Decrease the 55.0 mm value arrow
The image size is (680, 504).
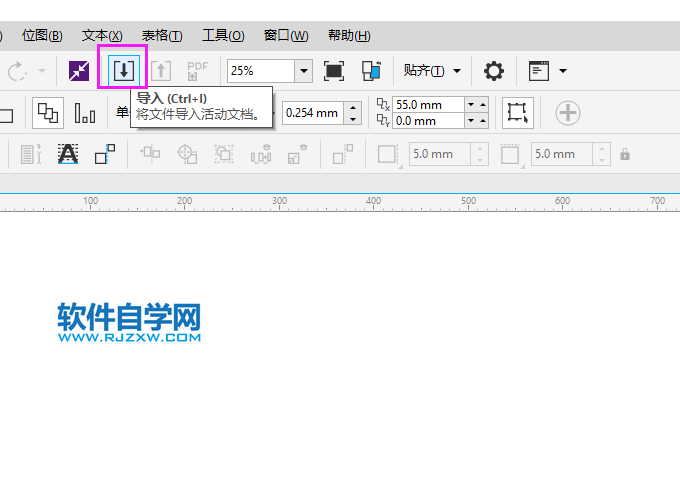click(471, 105)
